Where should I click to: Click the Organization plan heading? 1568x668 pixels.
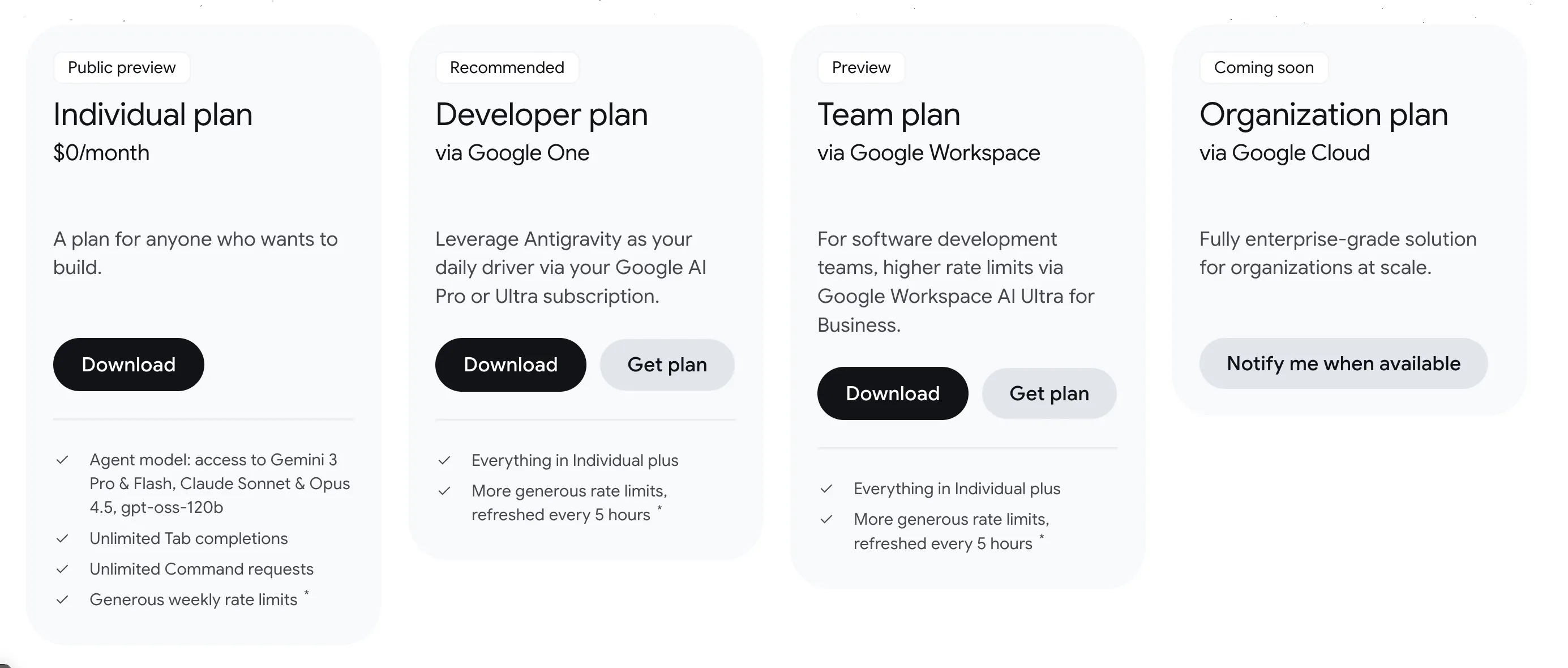(x=1323, y=114)
